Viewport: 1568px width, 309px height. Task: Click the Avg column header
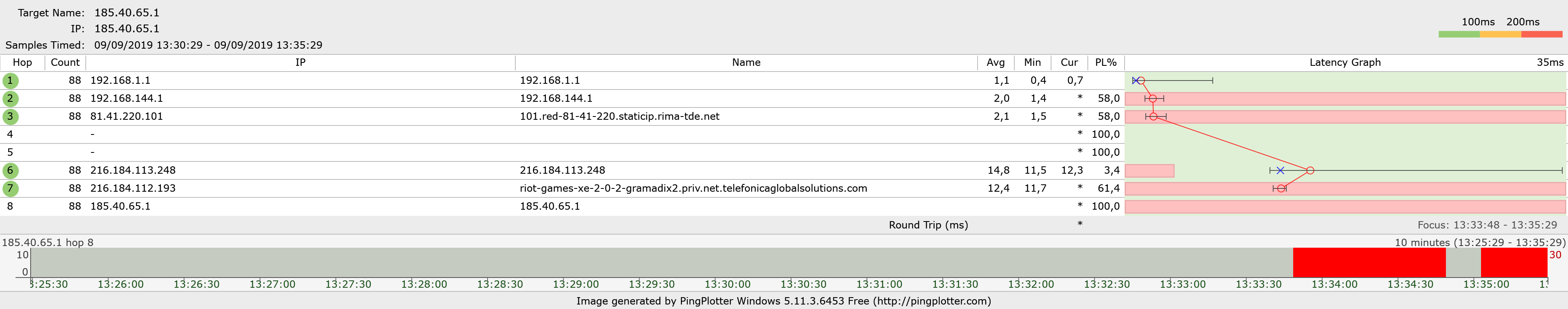coord(995,62)
